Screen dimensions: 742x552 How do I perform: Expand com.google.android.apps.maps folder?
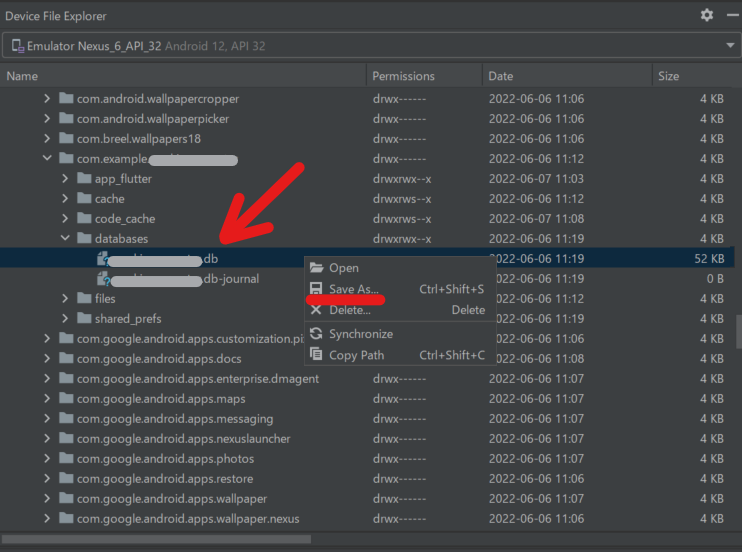(x=46, y=398)
